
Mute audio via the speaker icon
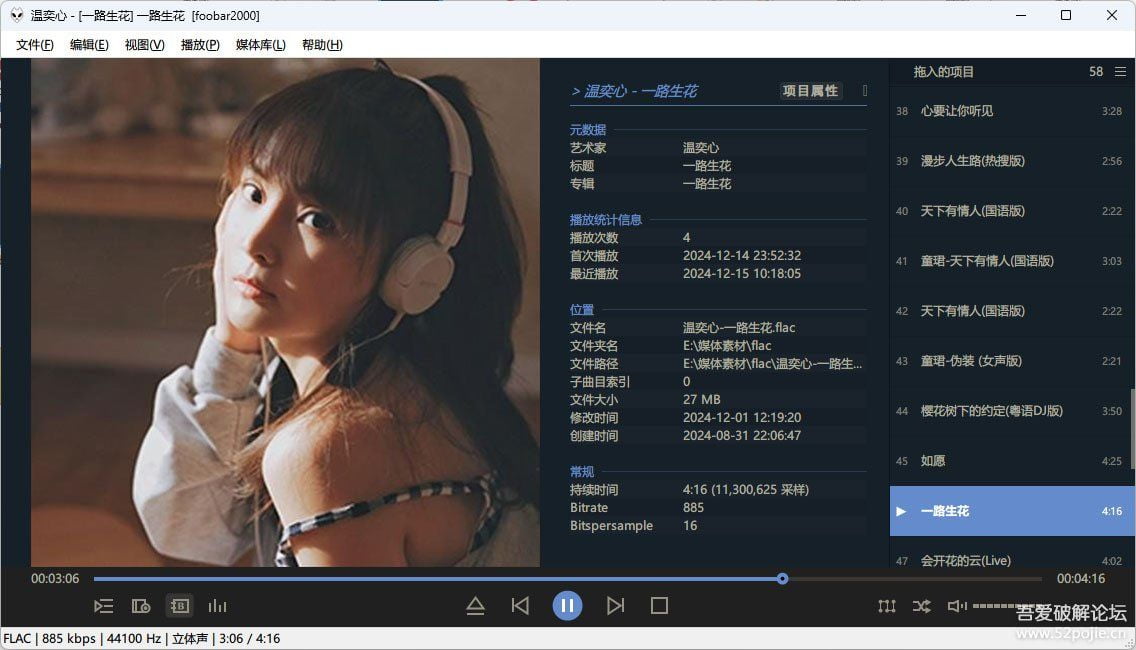953,606
